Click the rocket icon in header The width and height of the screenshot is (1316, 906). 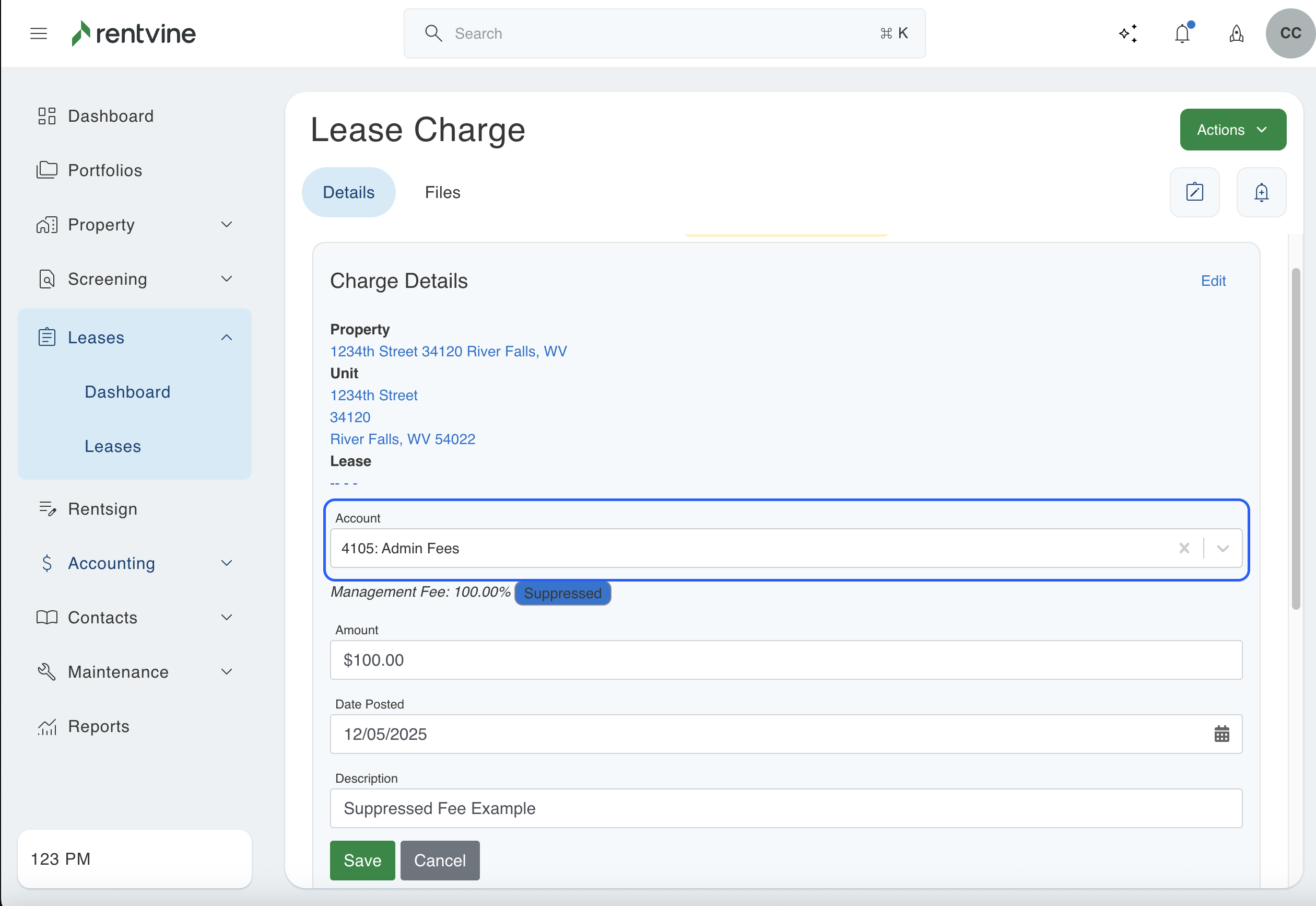tap(1237, 33)
